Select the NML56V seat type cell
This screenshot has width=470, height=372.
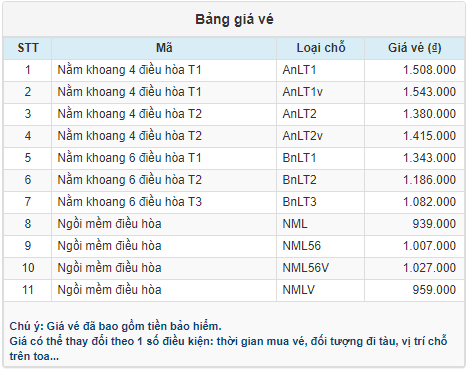click(x=320, y=268)
